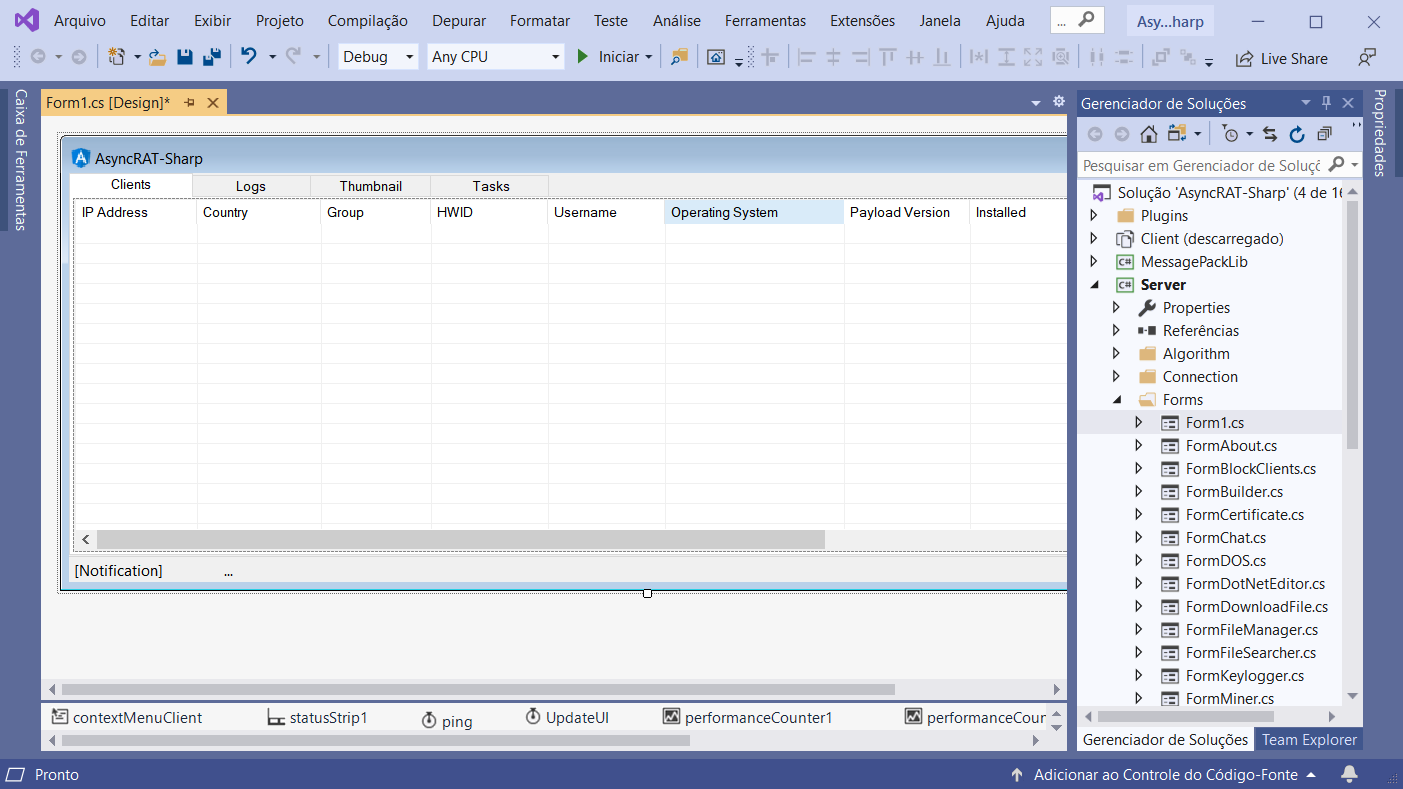Open the undo history dropdown arrow
The width and height of the screenshot is (1403, 789).
[272, 57]
